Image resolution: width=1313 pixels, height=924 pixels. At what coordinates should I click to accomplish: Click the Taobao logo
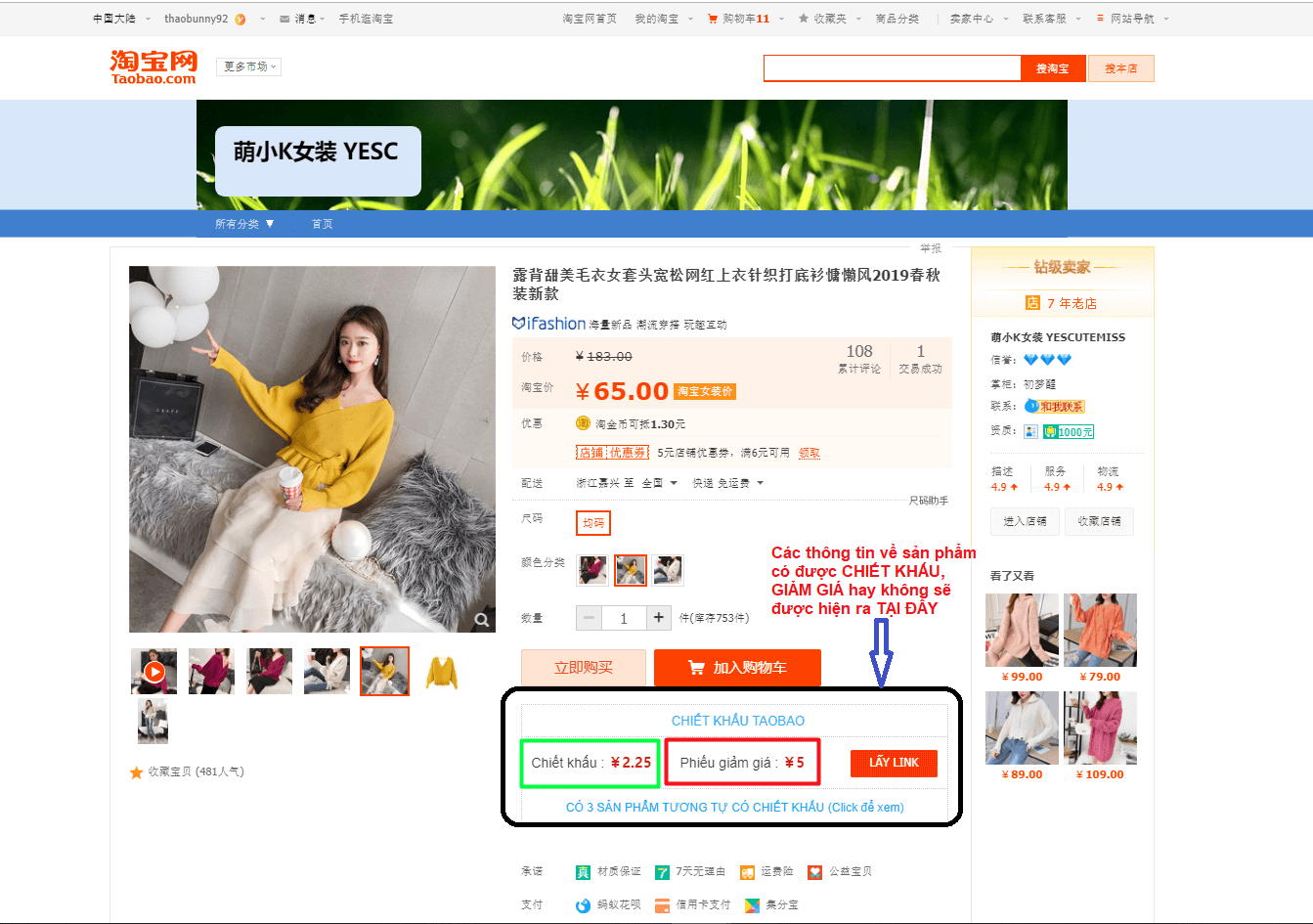[x=153, y=66]
